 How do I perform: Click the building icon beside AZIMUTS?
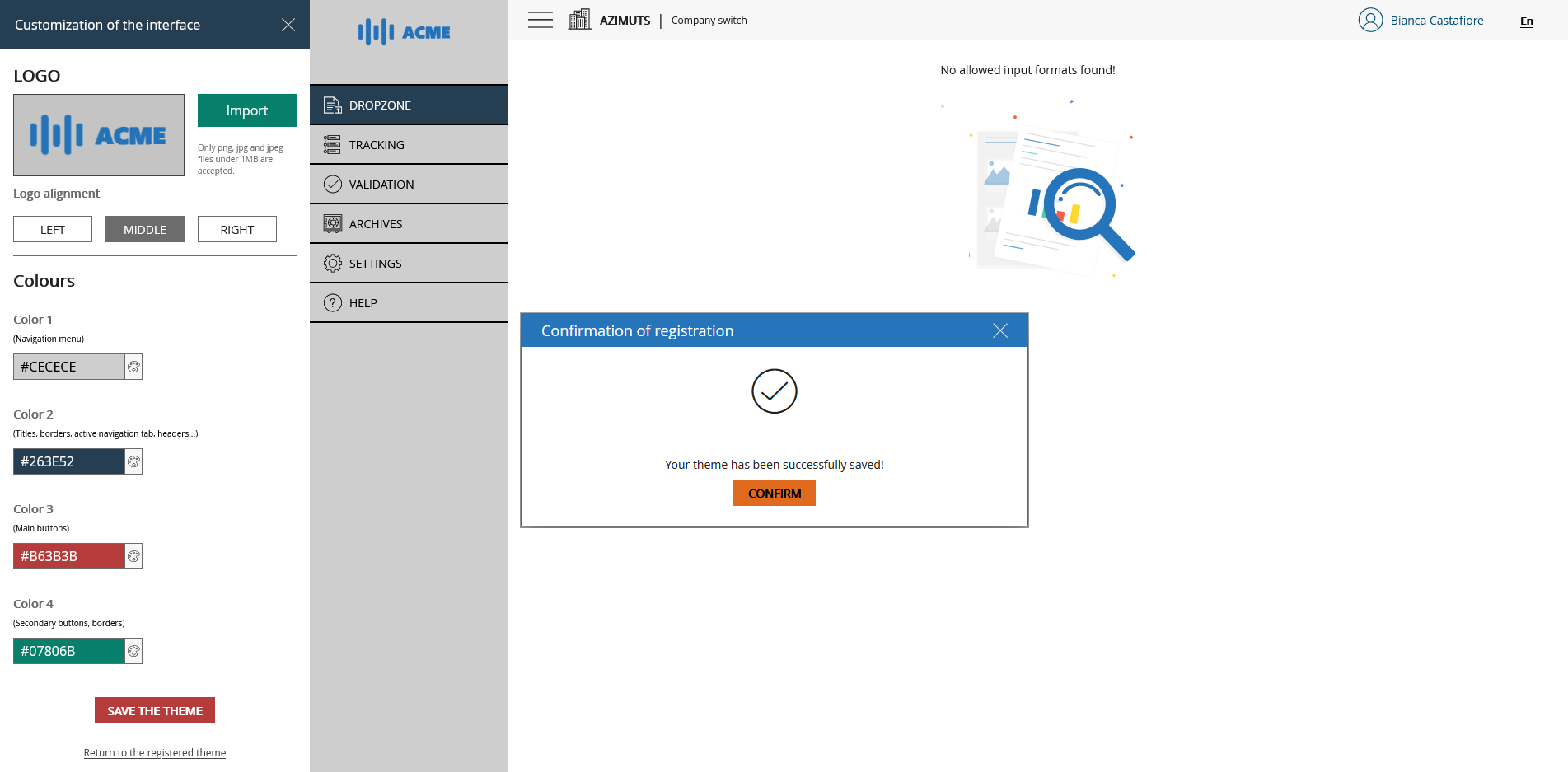point(580,19)
